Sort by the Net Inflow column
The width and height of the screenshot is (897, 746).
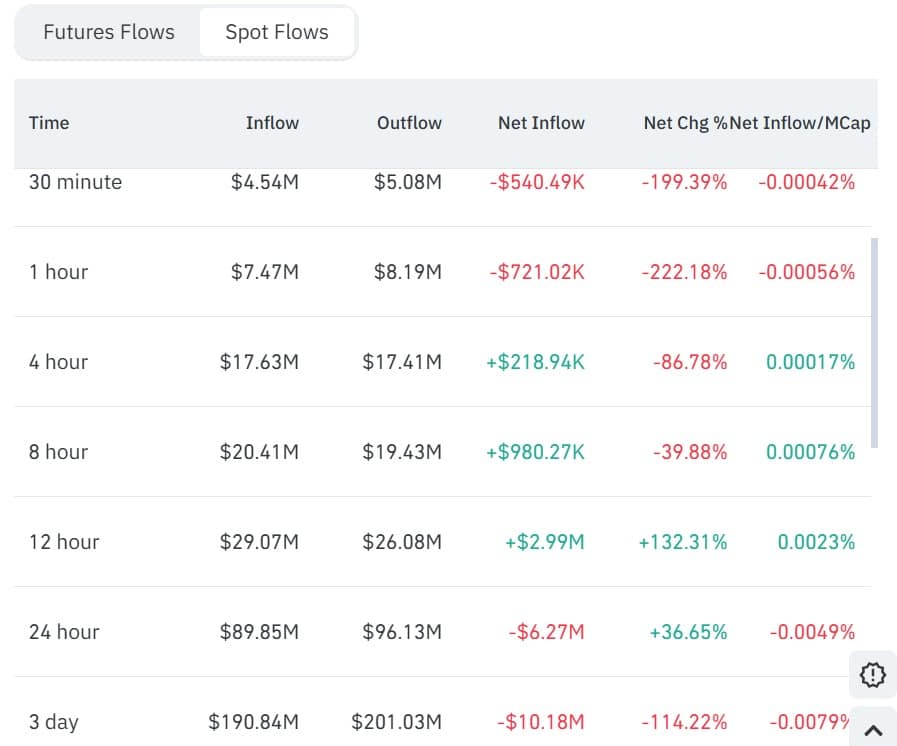click(541, 123)
